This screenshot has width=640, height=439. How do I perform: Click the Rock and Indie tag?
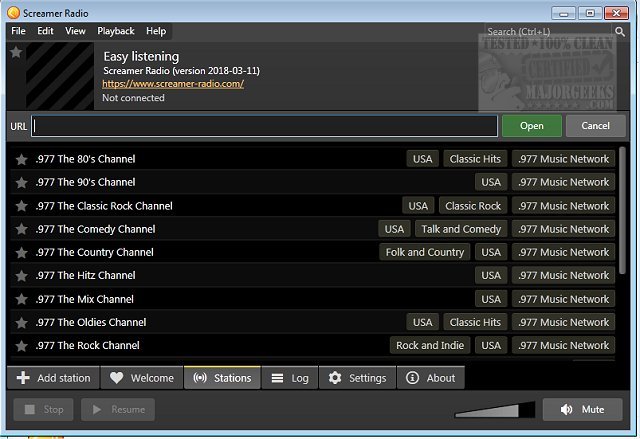pyautogui.click(x=430, y=346)
